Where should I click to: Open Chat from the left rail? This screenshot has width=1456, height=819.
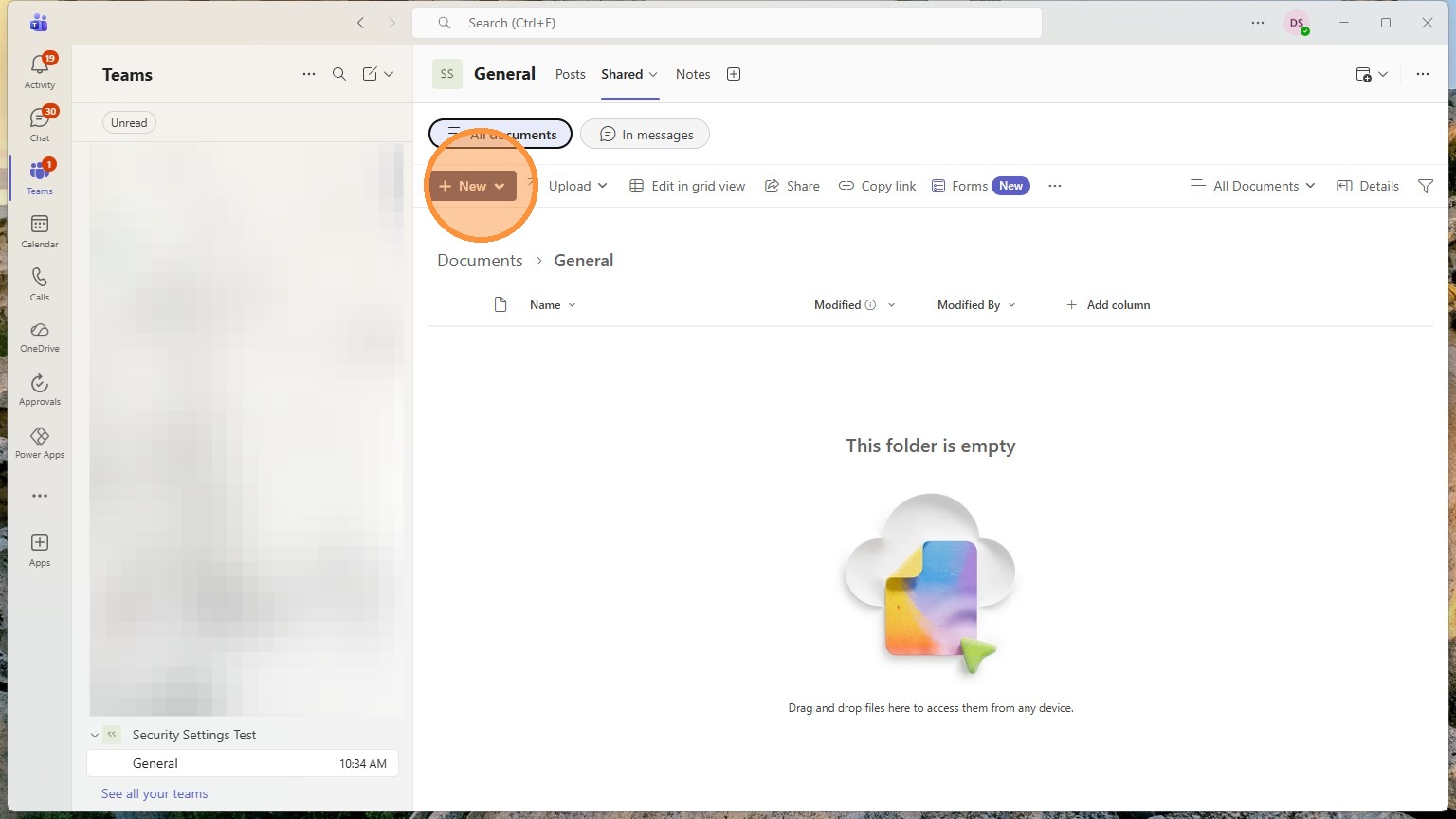pyautogui.click(x=39, y=124)
